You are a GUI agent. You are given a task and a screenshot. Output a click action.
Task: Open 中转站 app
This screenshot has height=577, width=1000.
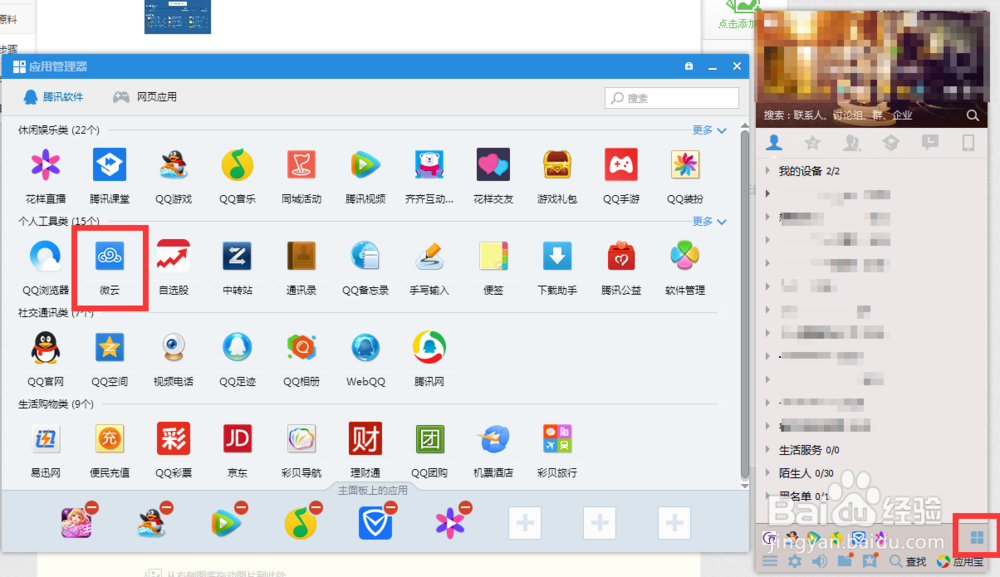[237, 256]
